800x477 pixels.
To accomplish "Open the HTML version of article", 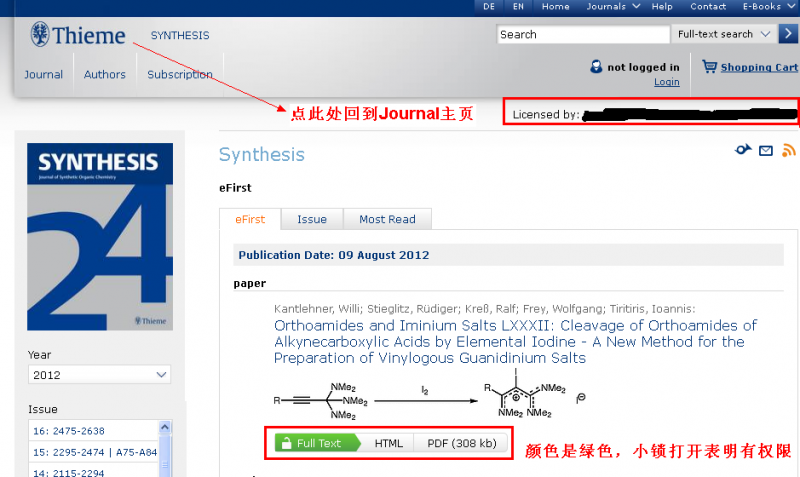I will click(x=388, y=443).
